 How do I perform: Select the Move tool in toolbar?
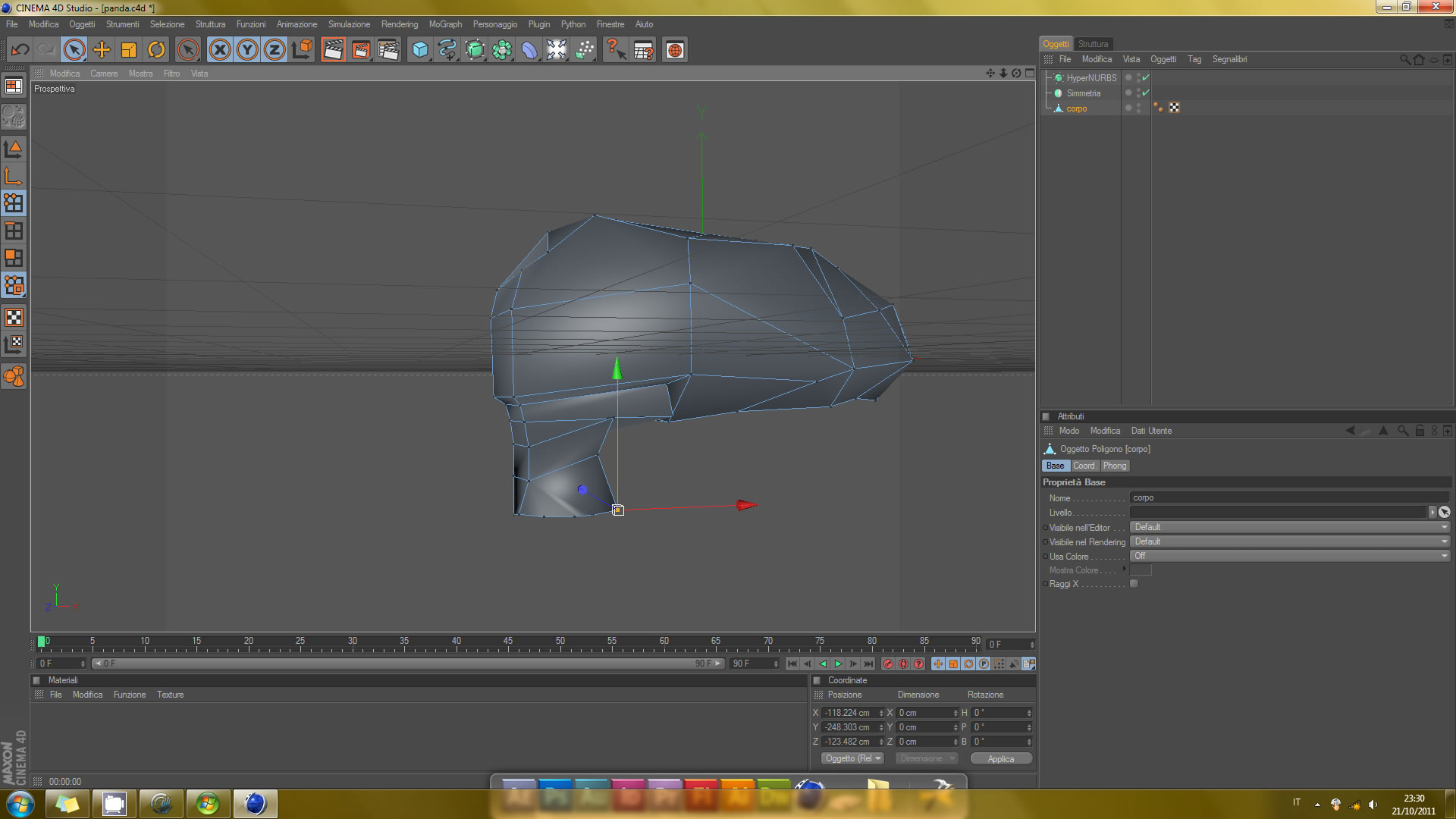102,50
